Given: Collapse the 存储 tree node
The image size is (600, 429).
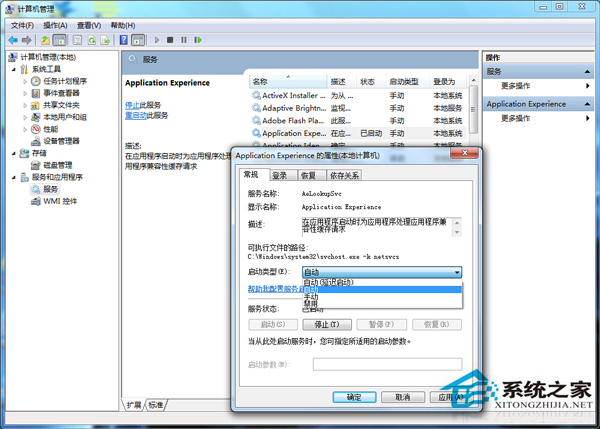Looking at the screenshot, I should click(14, 153).
